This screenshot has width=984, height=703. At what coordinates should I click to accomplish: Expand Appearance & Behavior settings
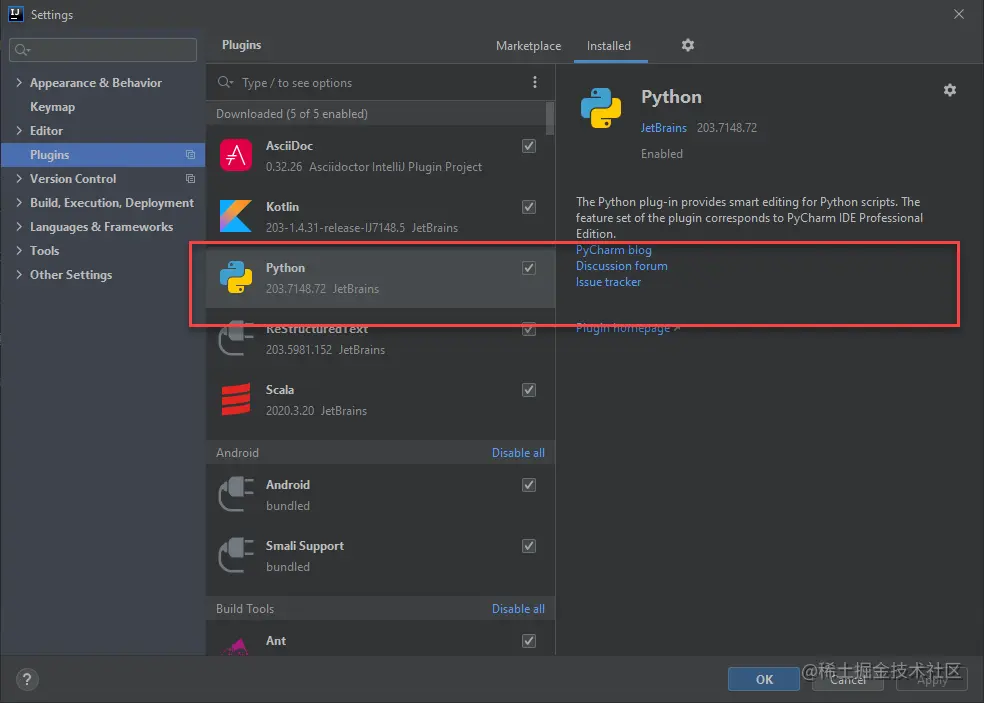tap(19, 82)
